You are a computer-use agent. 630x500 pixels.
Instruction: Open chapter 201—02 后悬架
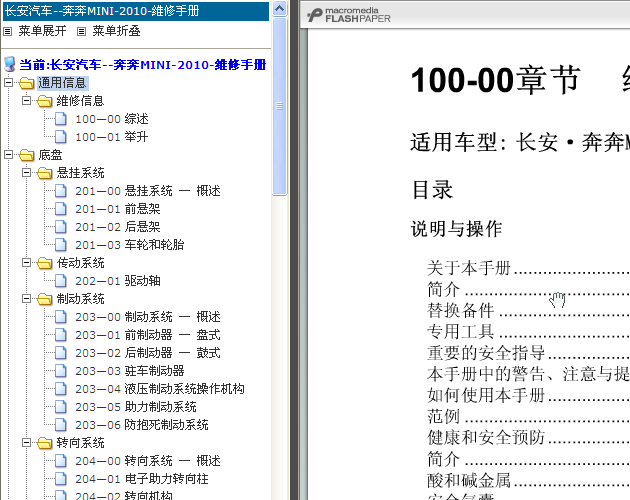coord(118,227)
